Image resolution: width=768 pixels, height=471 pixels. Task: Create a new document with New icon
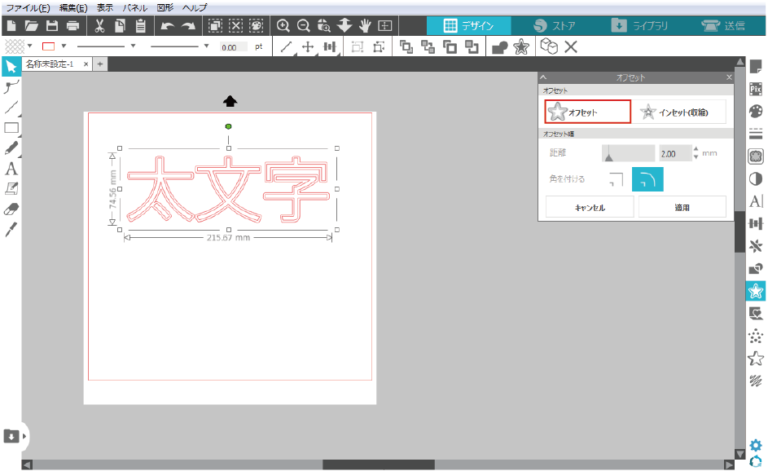tap(11, 26)
